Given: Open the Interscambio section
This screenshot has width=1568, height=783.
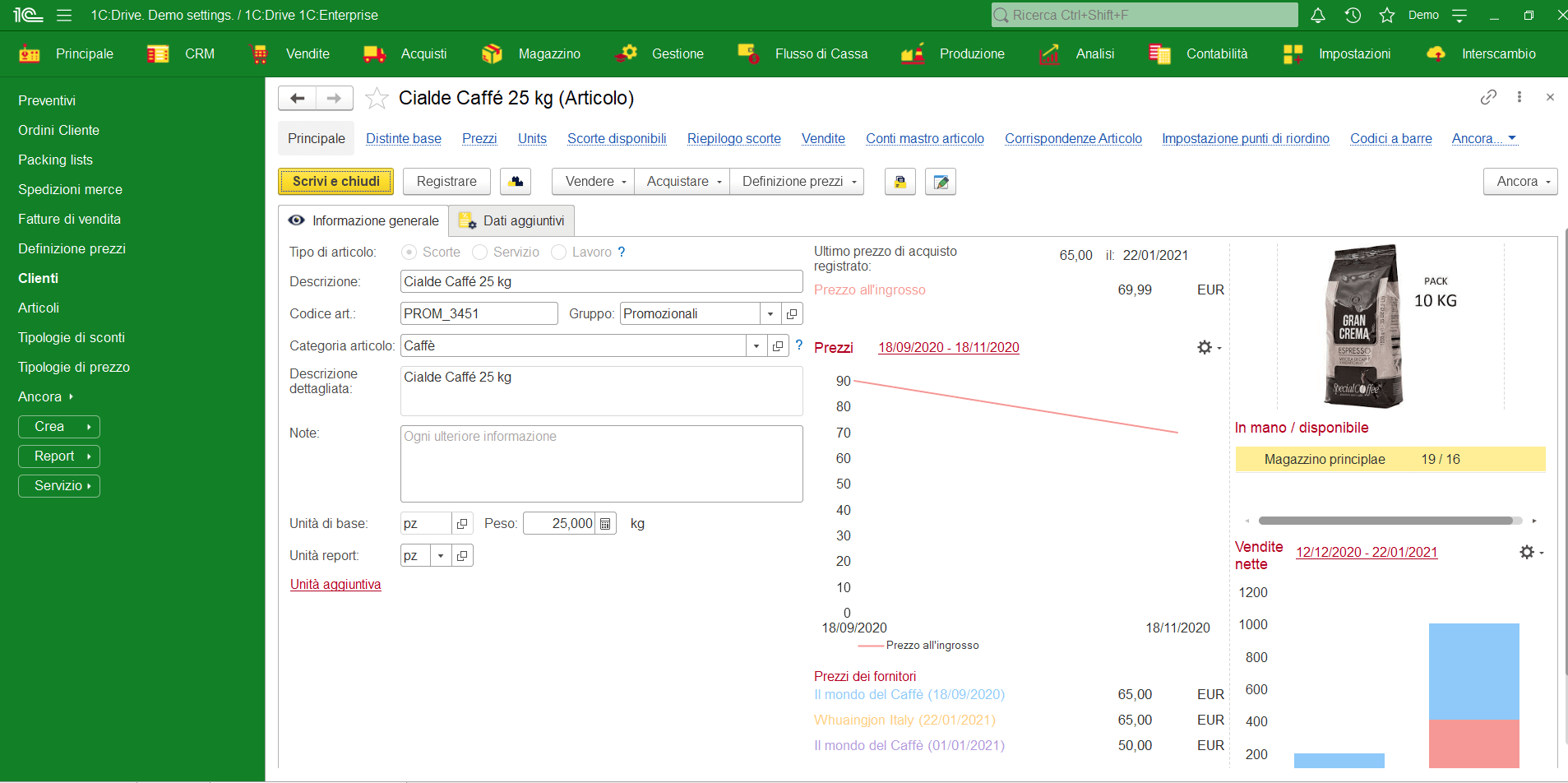Looking at the screenshot, I should point(1480,53).
